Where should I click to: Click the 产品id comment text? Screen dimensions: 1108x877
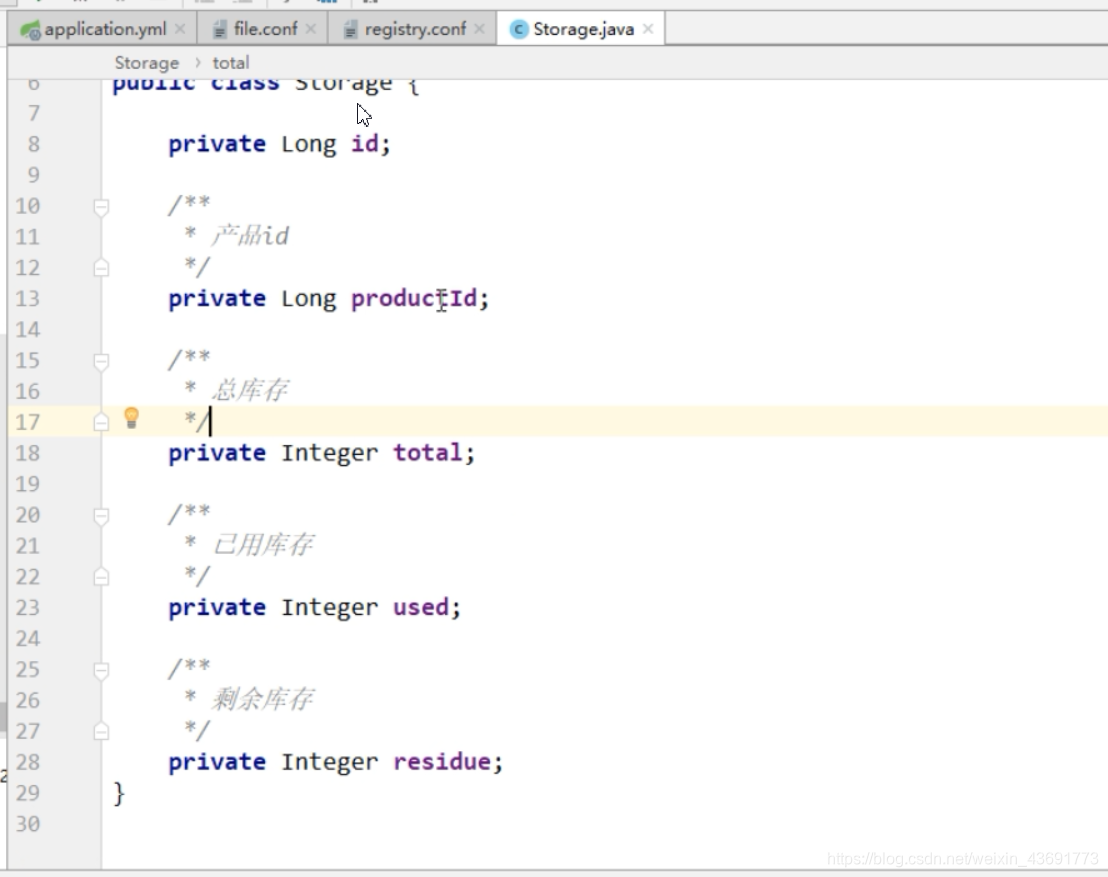250,235
